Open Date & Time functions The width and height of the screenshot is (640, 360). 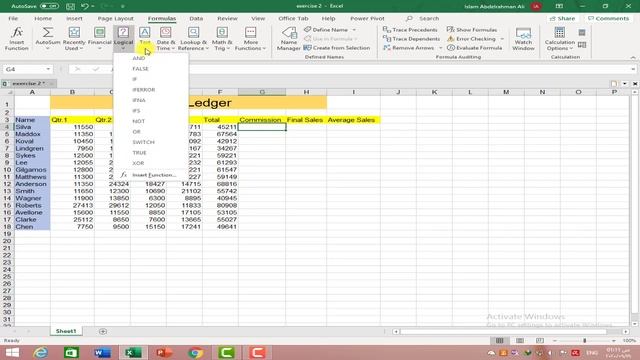pyautogui.click(x=166, y=39)
